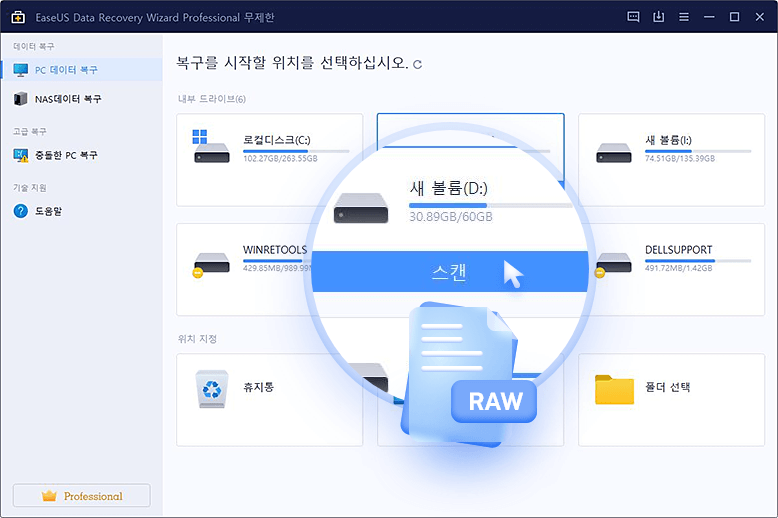This screenshot has width=778, height=518.
Task: Click the EaseUS app logo icon
Action: point(18,17)
